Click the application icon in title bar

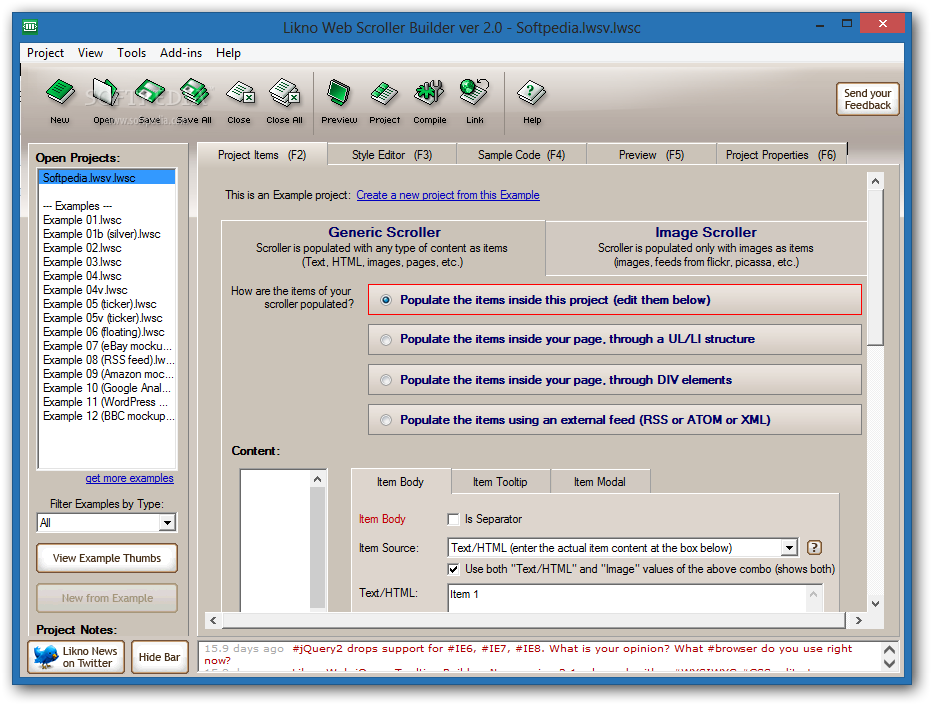30,27
